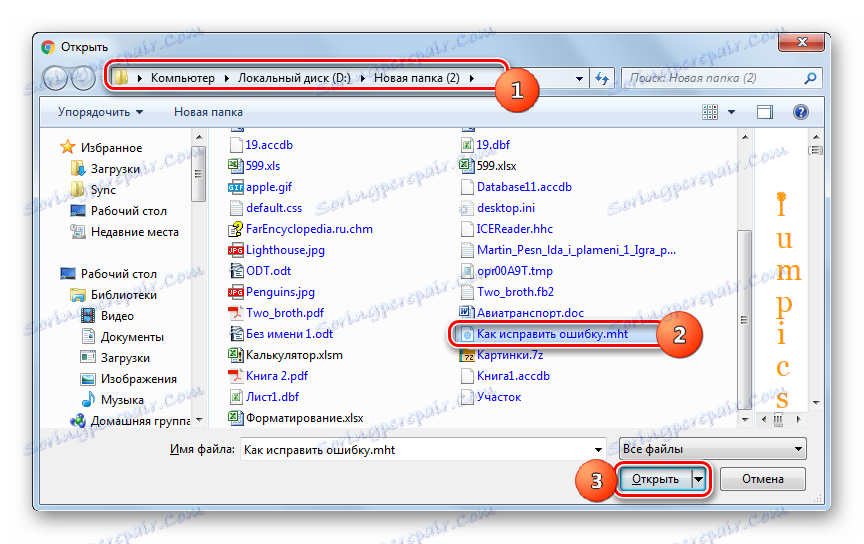864x544 pixels.
Task: Open the Все файлы file type dropdown
Action: pyautogui.click(x=712, y=449)
